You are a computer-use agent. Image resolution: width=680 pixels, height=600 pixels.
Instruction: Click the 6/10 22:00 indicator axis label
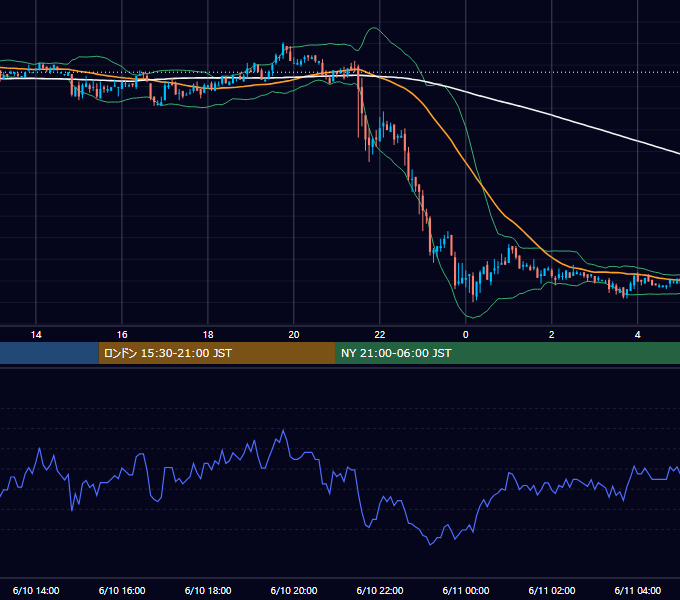pyautogui.click(x=379, y=590)
